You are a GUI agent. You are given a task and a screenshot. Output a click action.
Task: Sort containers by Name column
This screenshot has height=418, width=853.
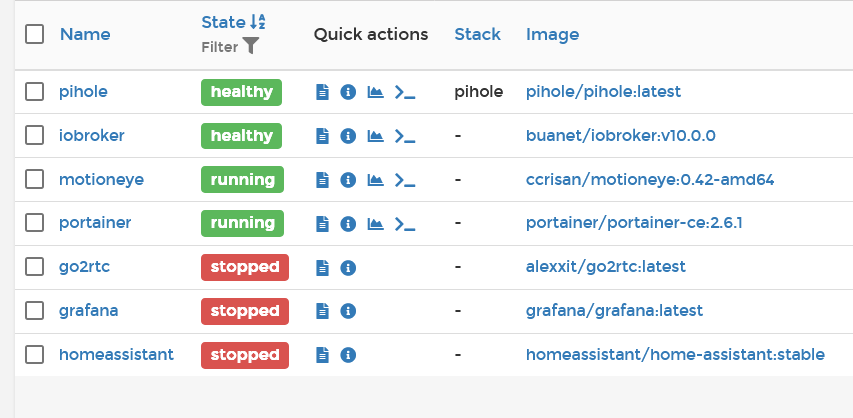(85, 34)
